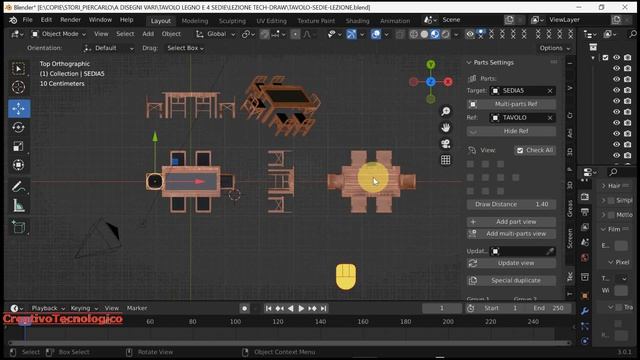Switch orthographic/perspective grid icon

click(x=446, y=160)
